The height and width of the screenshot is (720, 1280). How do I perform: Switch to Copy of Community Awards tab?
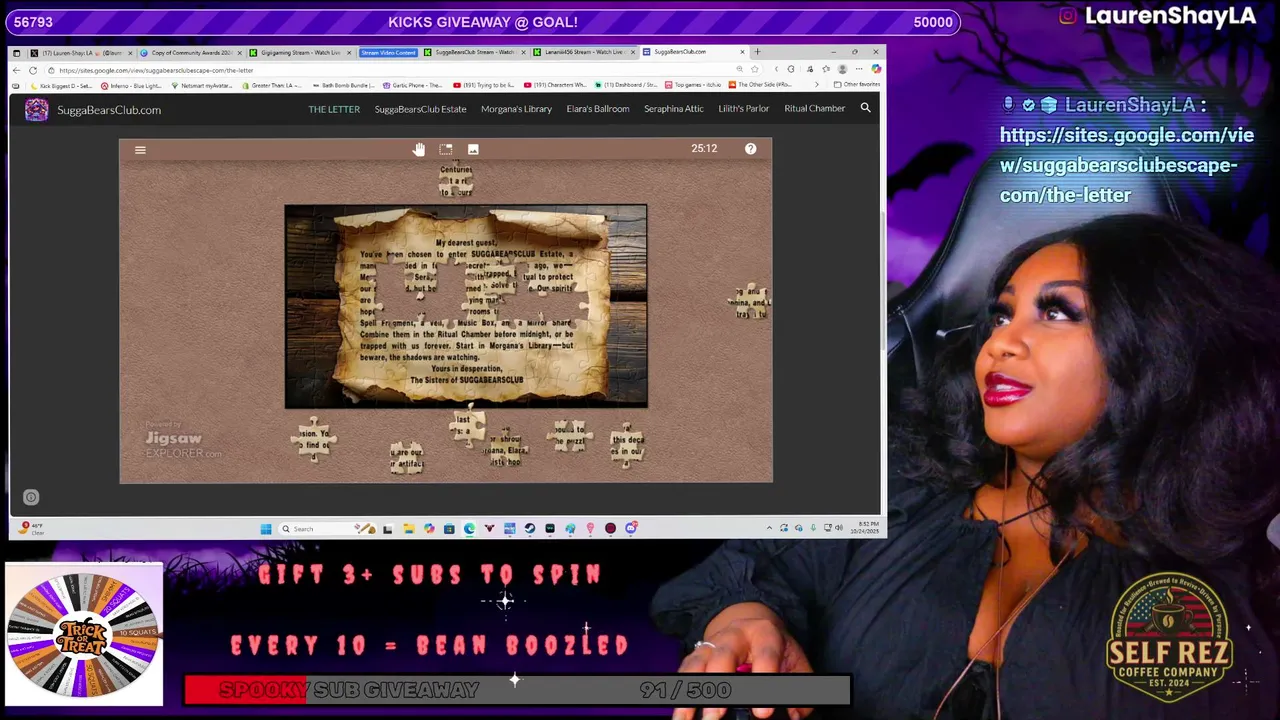click(191, 52)
